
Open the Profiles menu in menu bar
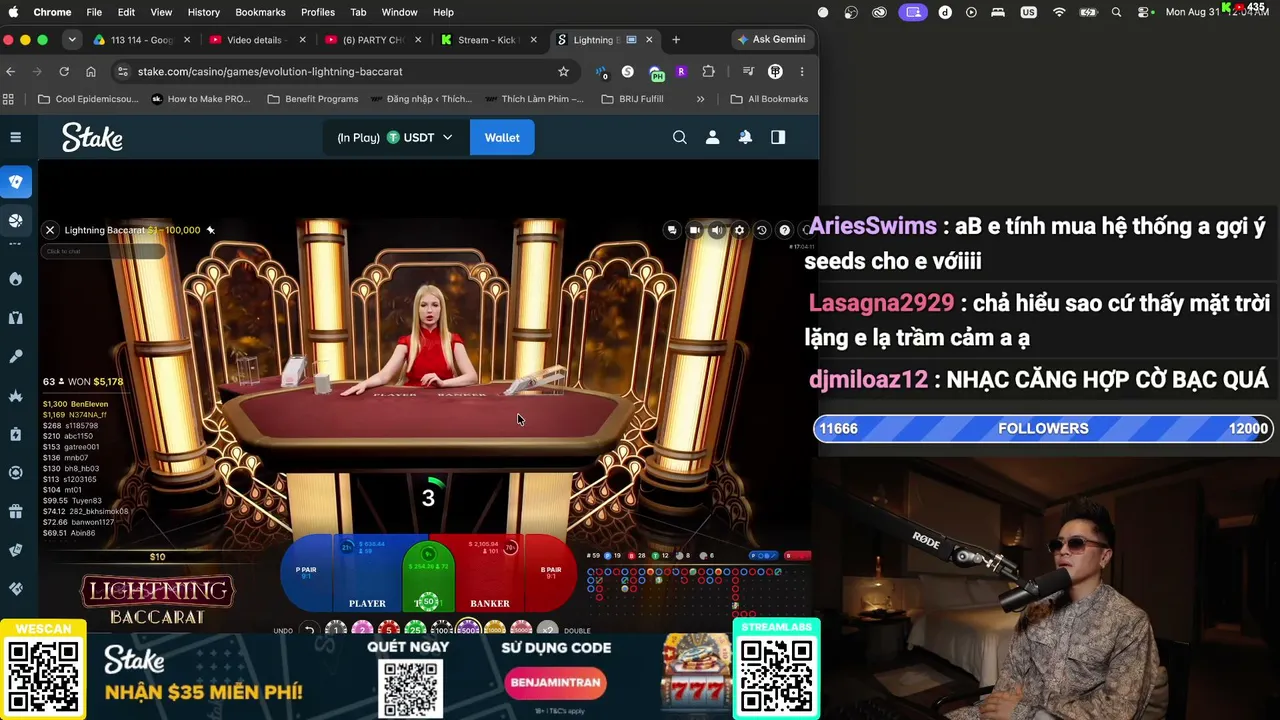tap(318, 12)
